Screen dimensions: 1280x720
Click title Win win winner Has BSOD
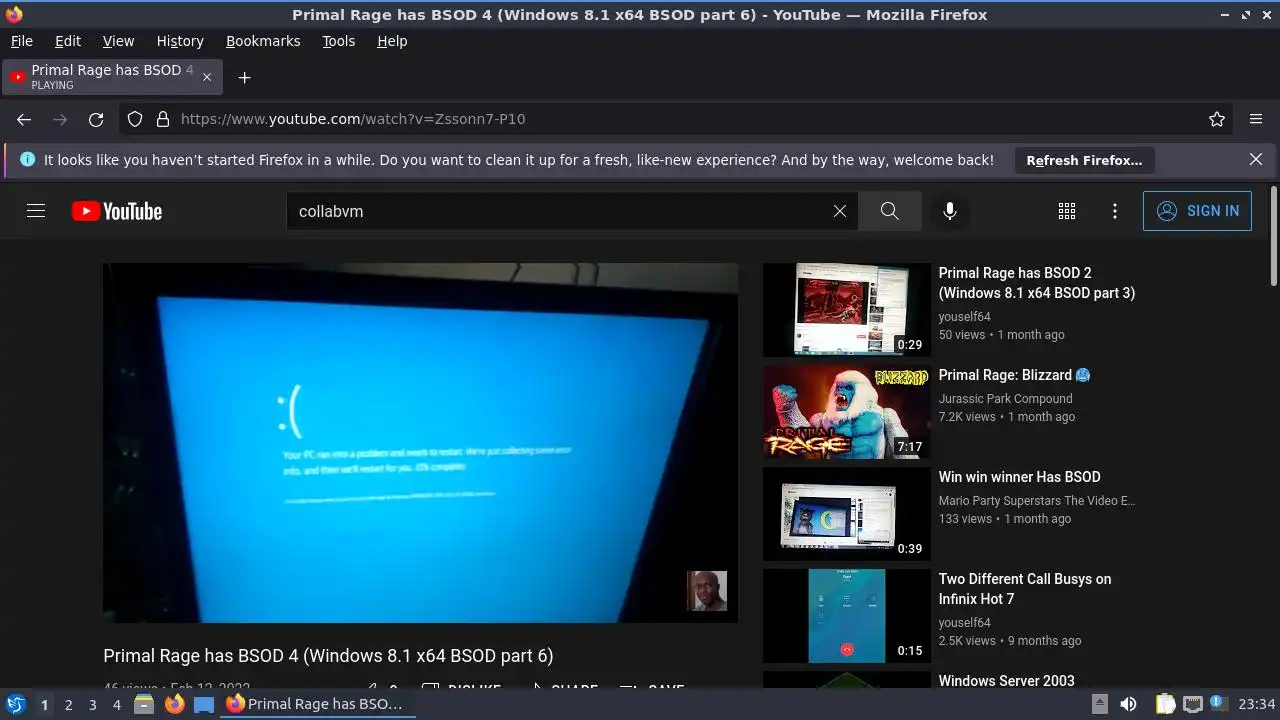tap(1019, 477)
